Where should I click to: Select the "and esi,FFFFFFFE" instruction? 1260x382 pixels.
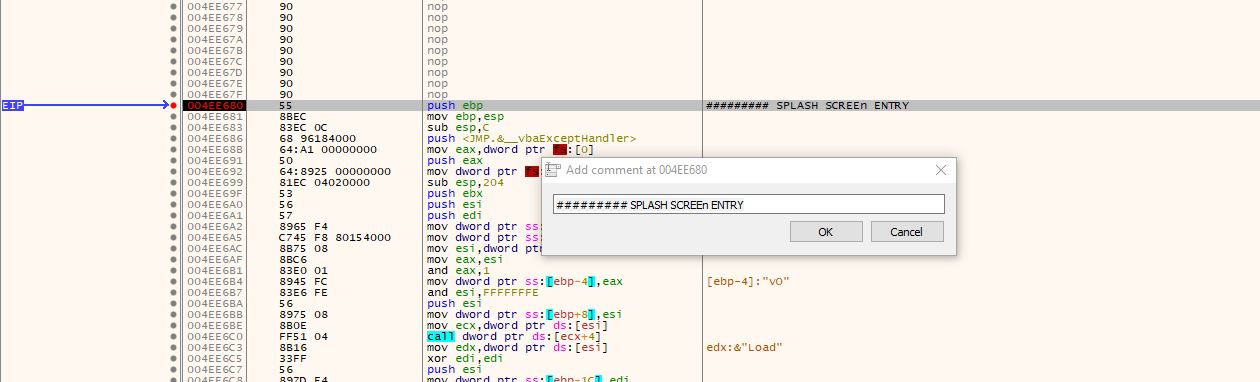click(482, 292)
